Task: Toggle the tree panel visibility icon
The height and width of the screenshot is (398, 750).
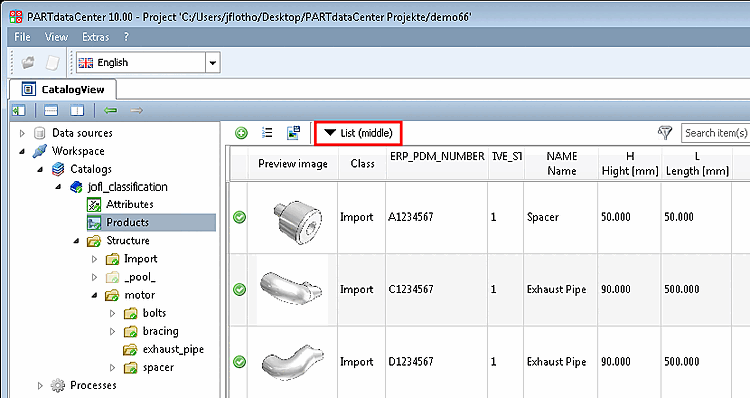Action: point(19,111)
